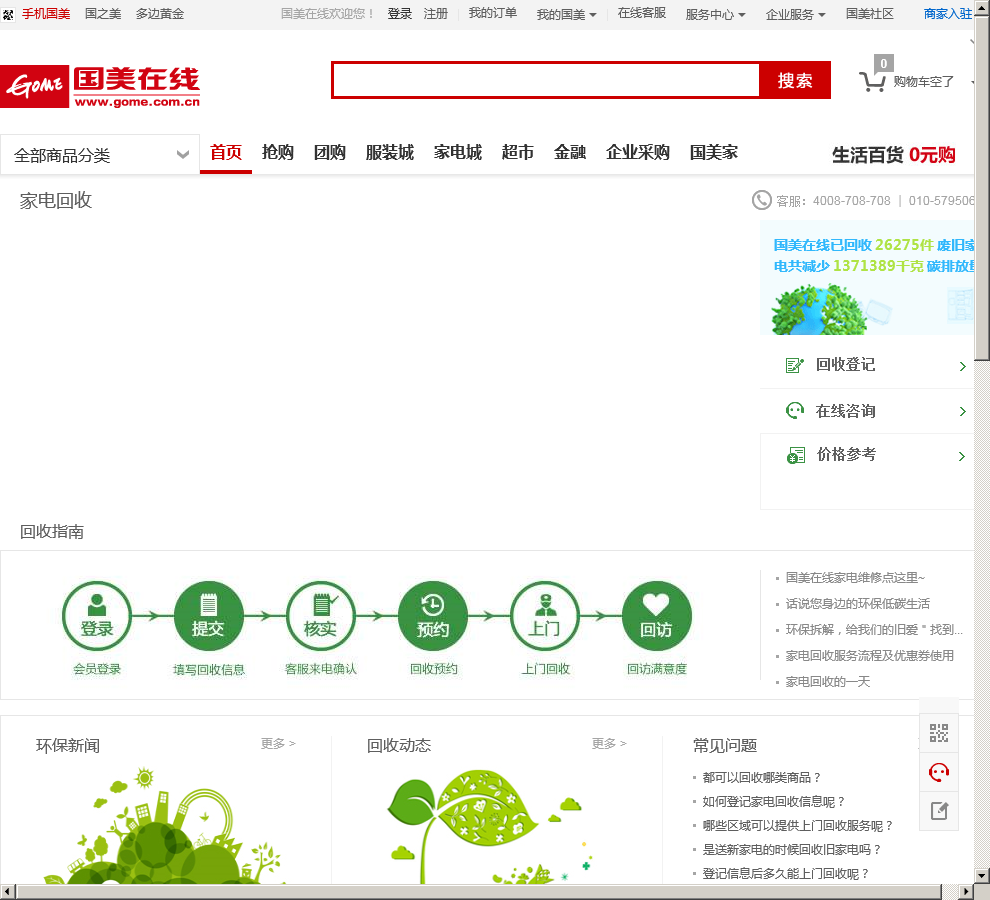This screenshot has height=900, width=990.
Task: Click the 回访 heart circle icon
Action: click(657, 616)
